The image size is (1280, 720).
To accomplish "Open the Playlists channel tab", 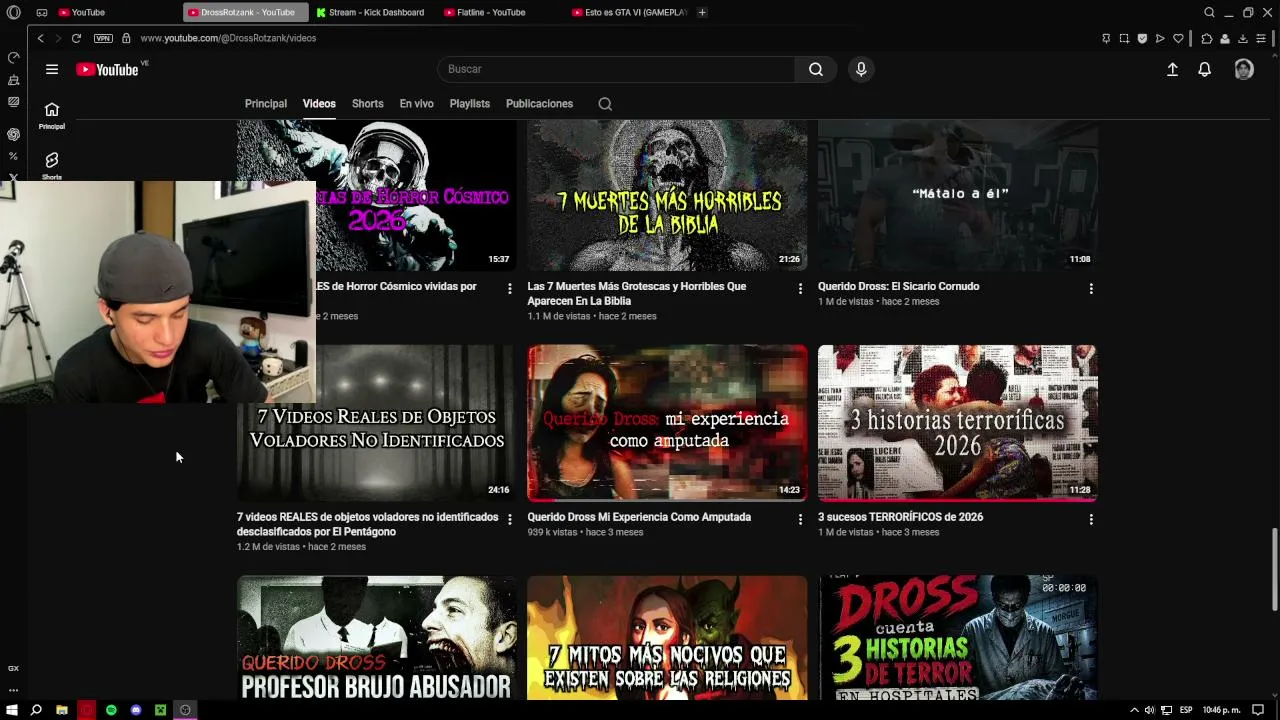I will 470,104.
